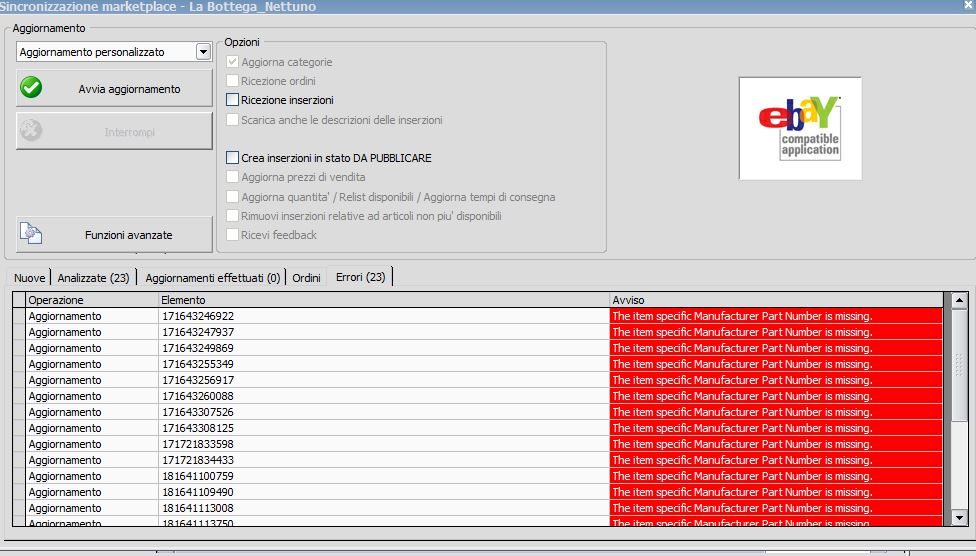
Task: Click the vertical scrollbar thumb of error list
Action: [x=959, y=367]
